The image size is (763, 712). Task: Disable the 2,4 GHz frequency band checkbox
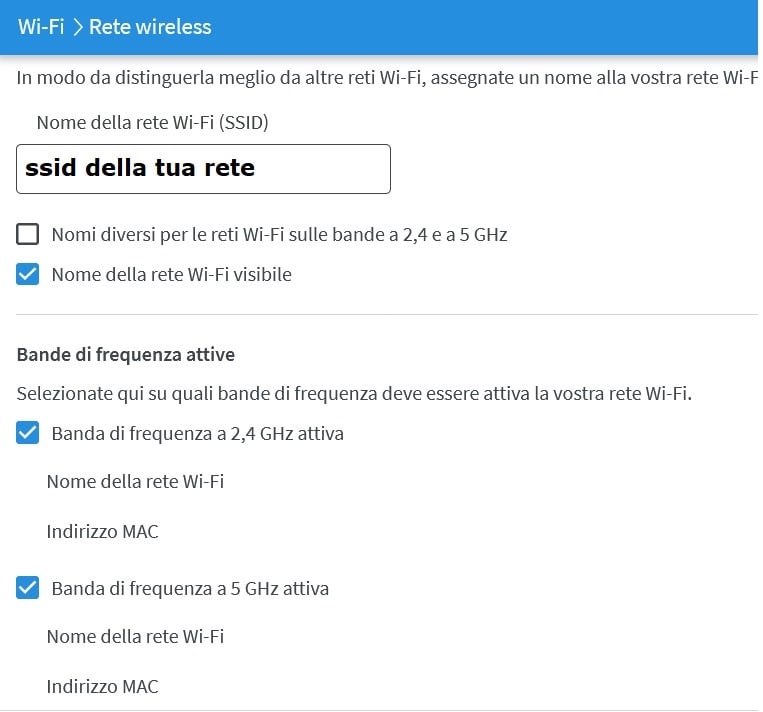pyautogui.click(x=27, y=433)
